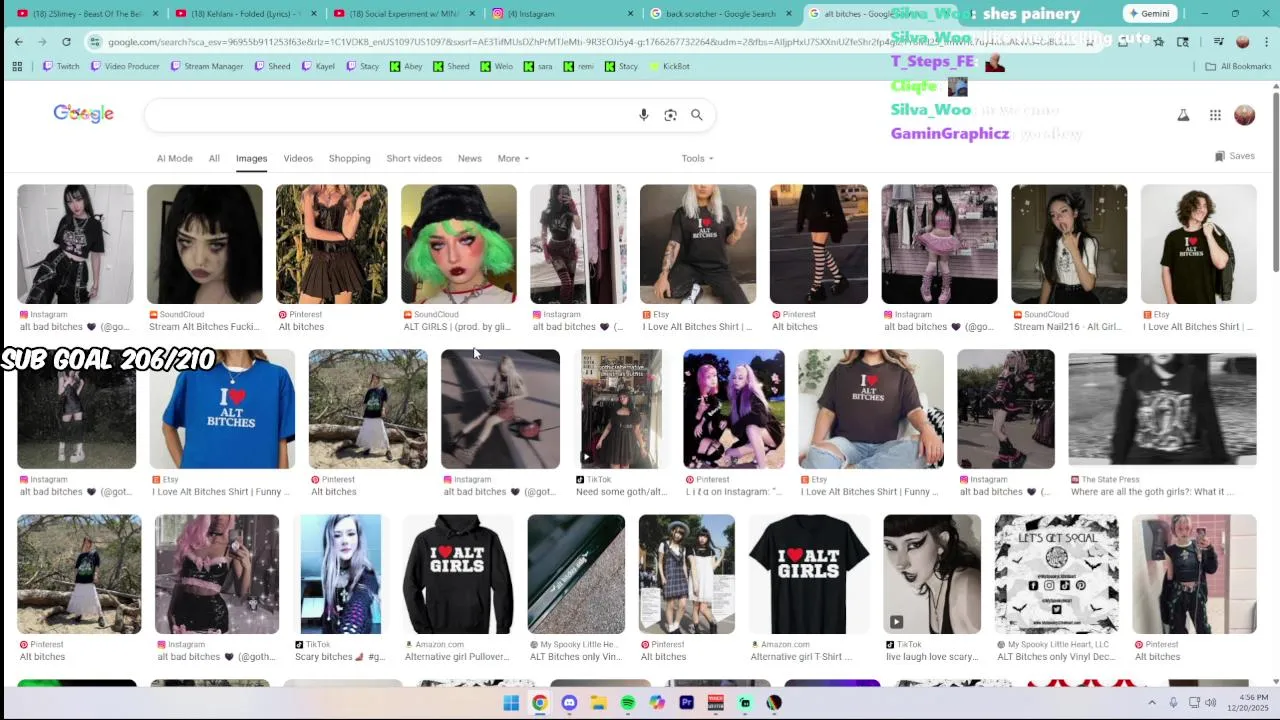
Task: Click the Gemini button in tab strip
Action: coord(1149,14)
